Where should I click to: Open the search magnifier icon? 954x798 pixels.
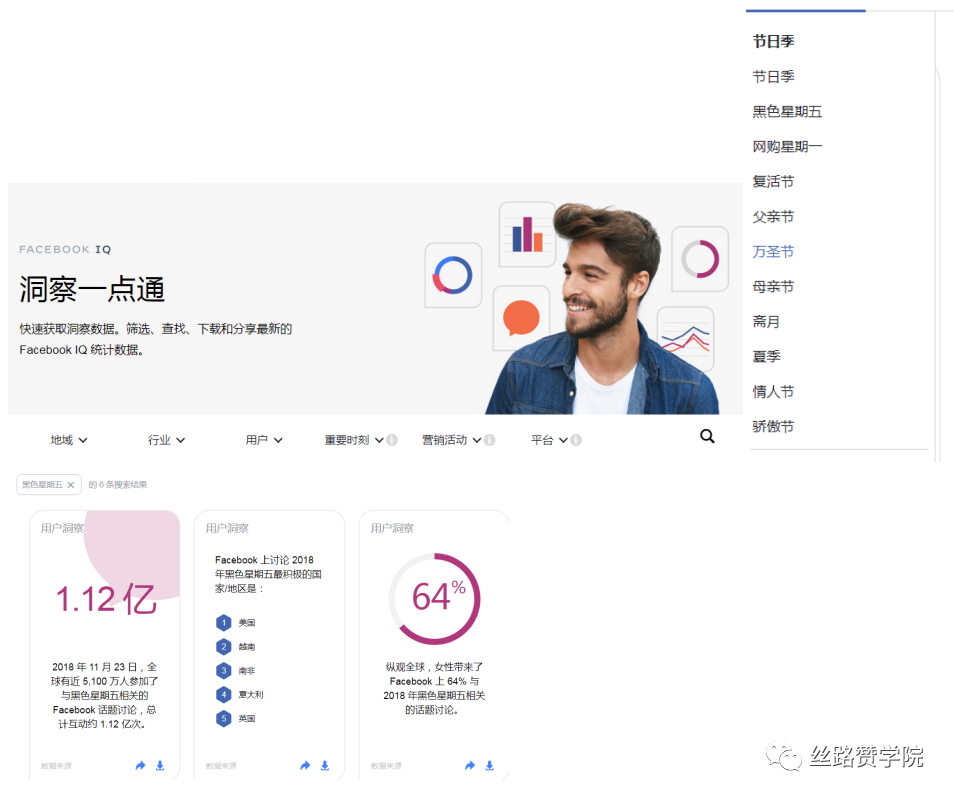[x=707, y=436]
